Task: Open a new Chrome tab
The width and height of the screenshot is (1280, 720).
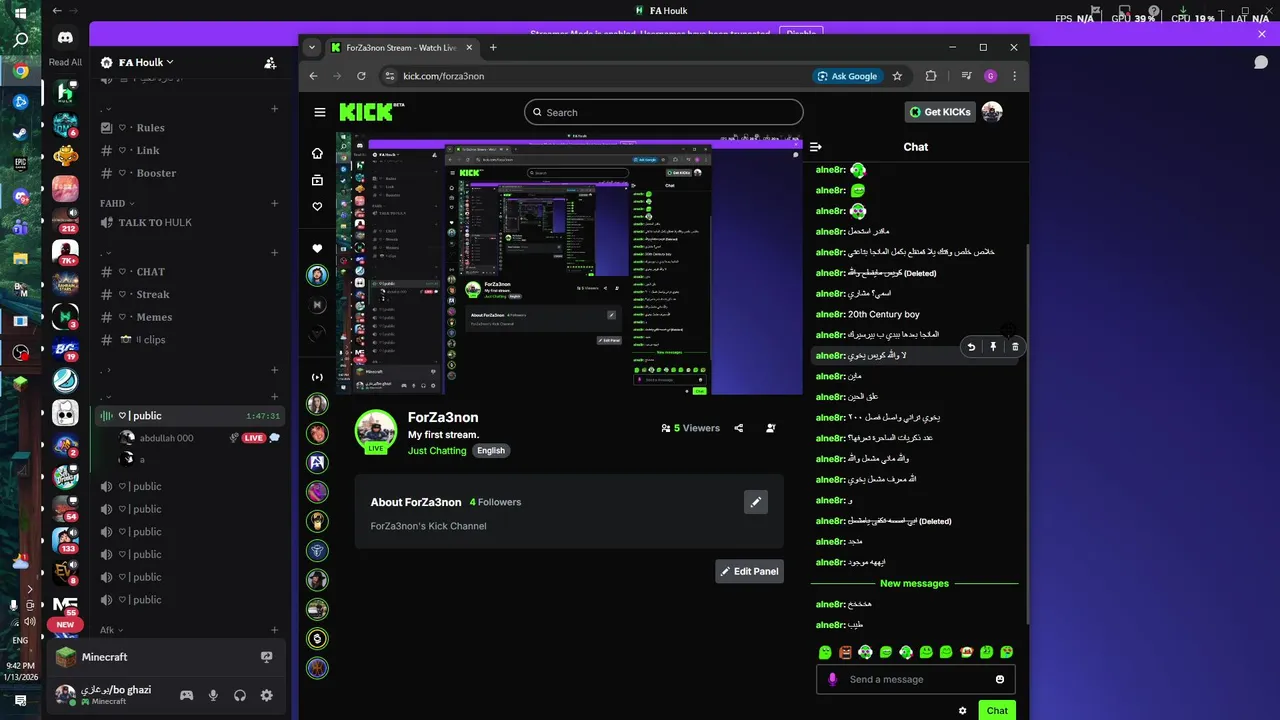Action: click(493, 47)
